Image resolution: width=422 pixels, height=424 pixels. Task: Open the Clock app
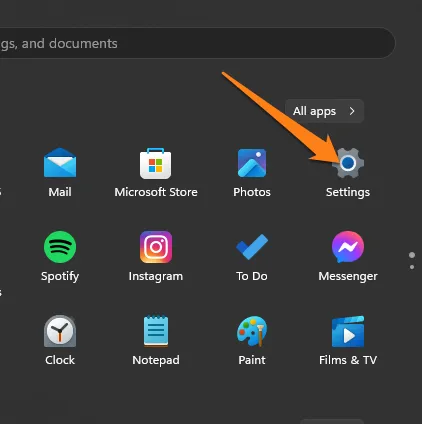[60, 331]
